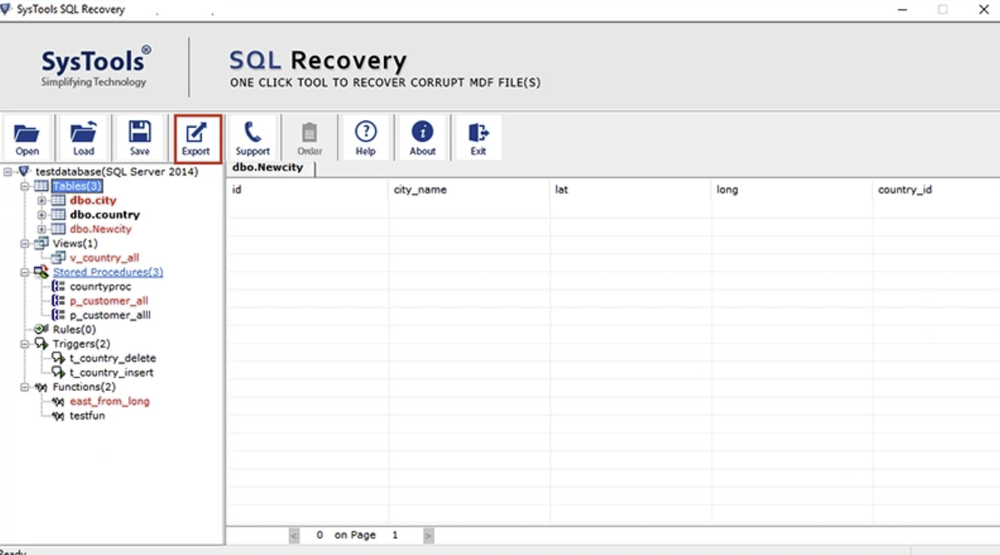The width and height of the screenshot is (1000, 555).
Task: Collapse the Stored Procedures(3) node
Action: pyautogui.click(x=24, y=272)
